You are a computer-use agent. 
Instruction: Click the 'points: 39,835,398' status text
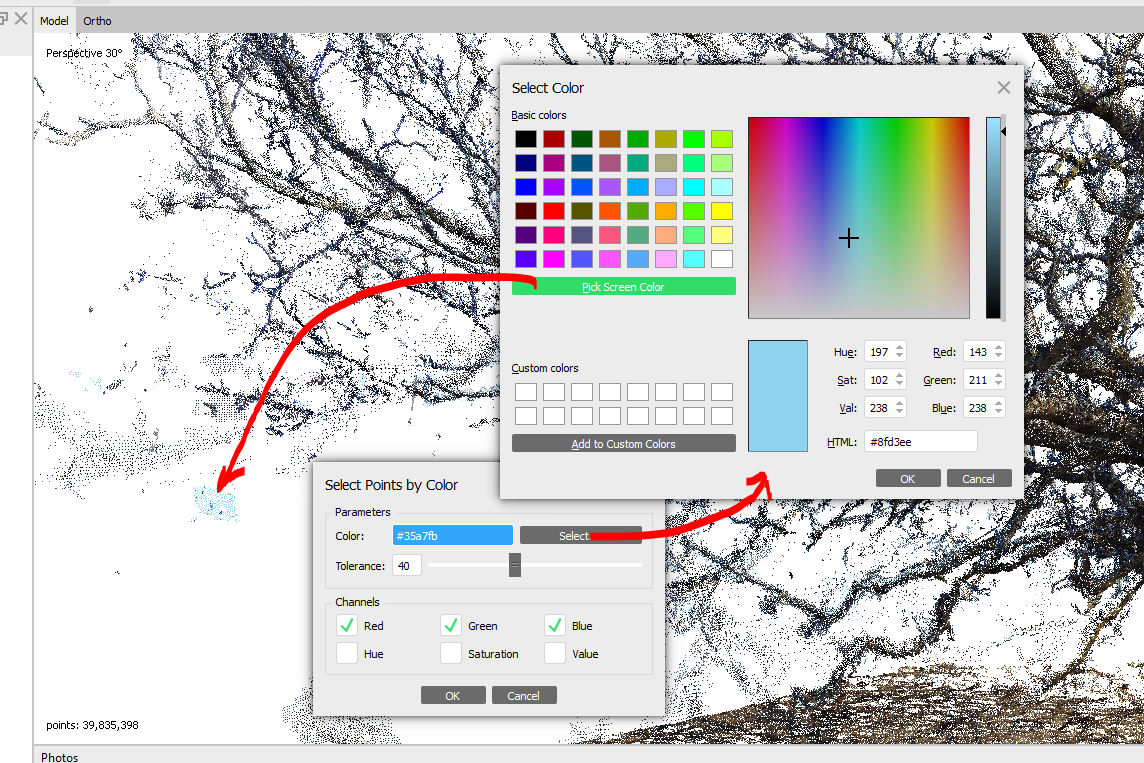(x=92, y=725)
